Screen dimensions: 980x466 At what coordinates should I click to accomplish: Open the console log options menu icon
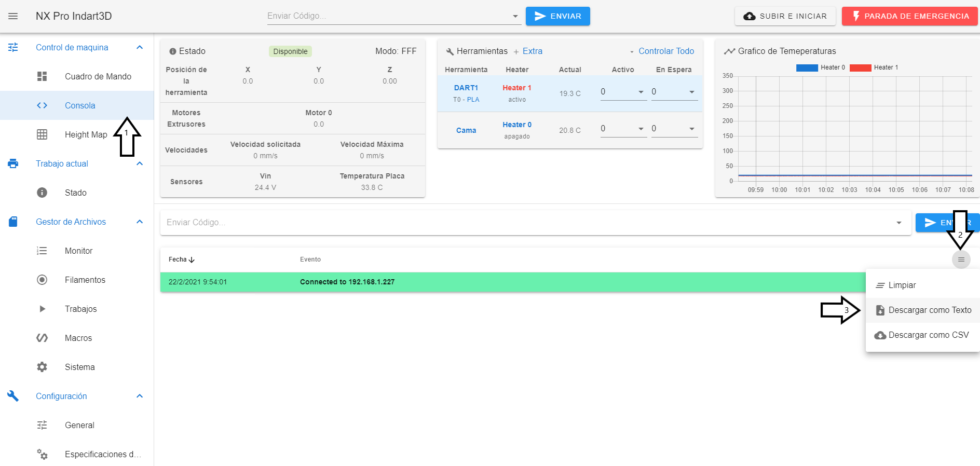(x=961, y=259)
